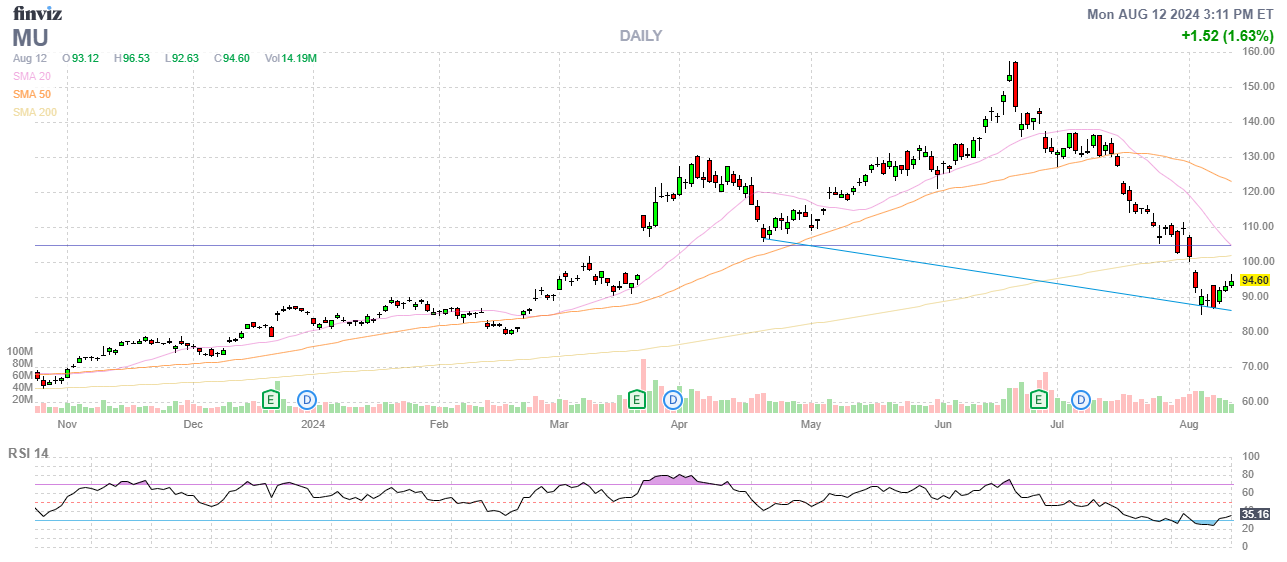Expand the RSI 14 indicator label
Image resolution: width=1287 pixels, height=562 pixels.
pos(30,453)
